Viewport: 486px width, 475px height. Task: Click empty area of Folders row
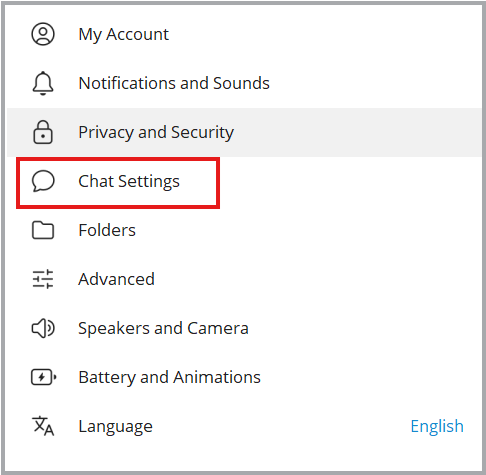coord(300,230)
